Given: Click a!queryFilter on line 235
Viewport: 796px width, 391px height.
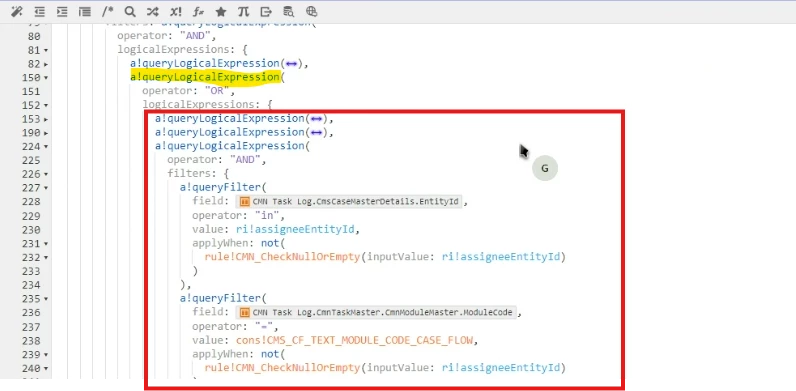Looking at the screenshot, I should 220,298.
